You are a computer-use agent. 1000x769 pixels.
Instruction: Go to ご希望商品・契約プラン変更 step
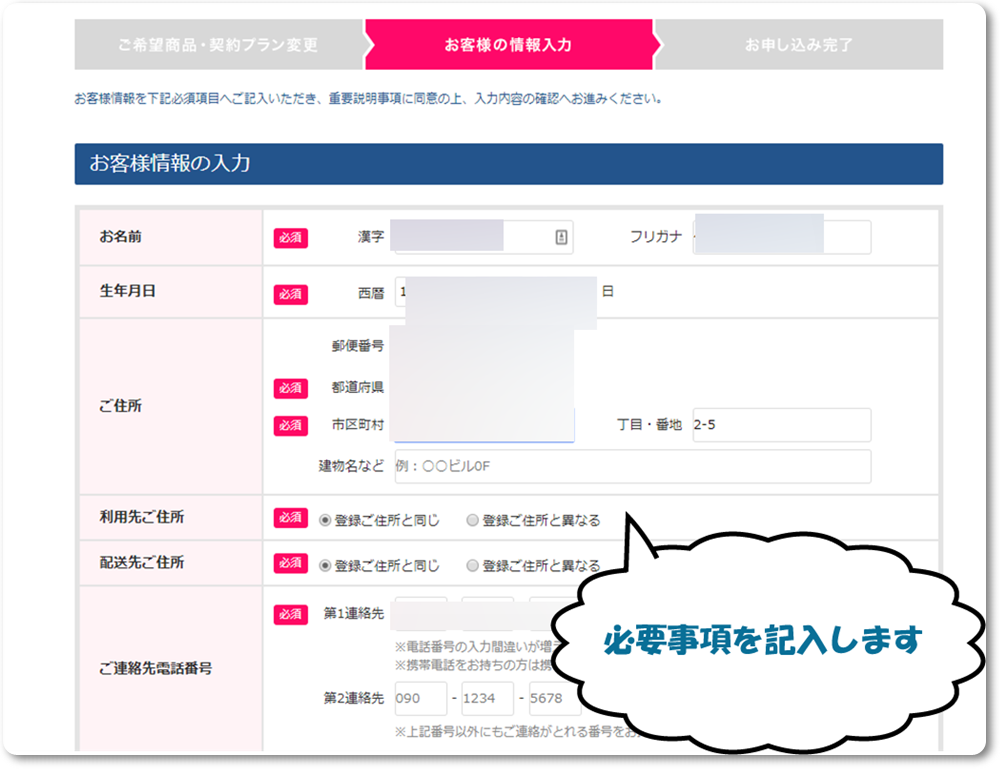(x=217, y=45)
